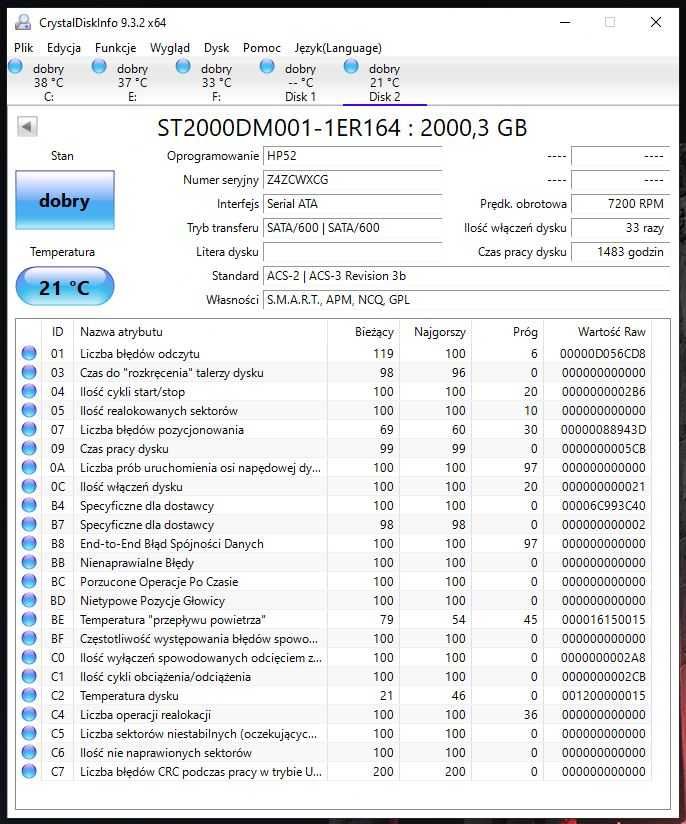
Task: Click the empty Litera dysku field
Action: 352,252
